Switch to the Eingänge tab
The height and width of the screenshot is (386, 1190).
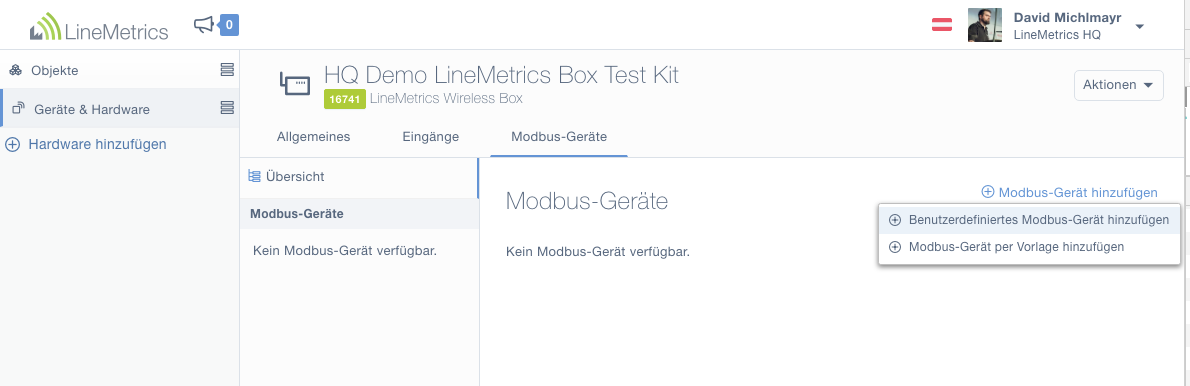430,137
